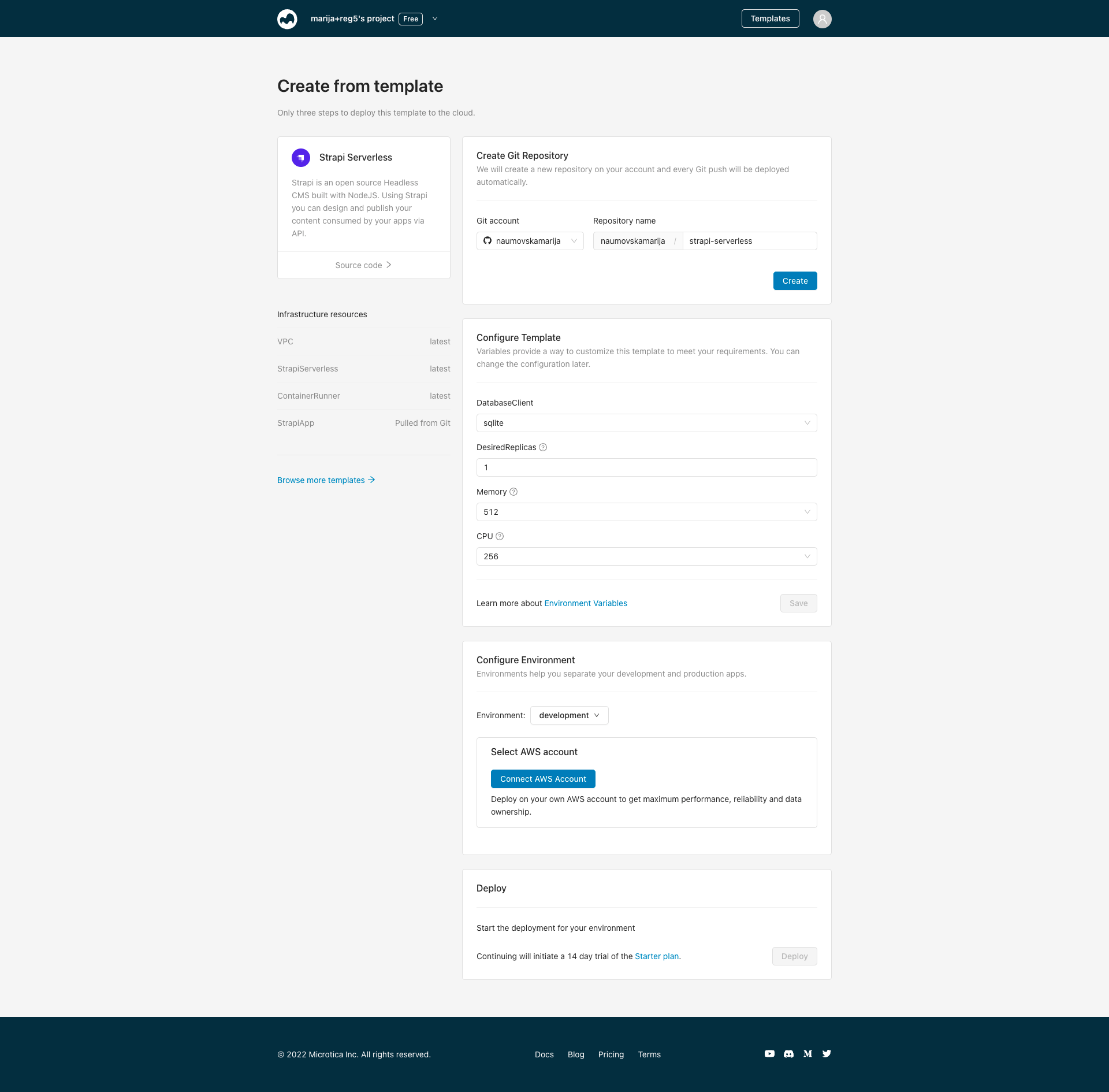Follow Browse more templates link
This screenshot has width=1109, height=1092.
click(326, 480)
